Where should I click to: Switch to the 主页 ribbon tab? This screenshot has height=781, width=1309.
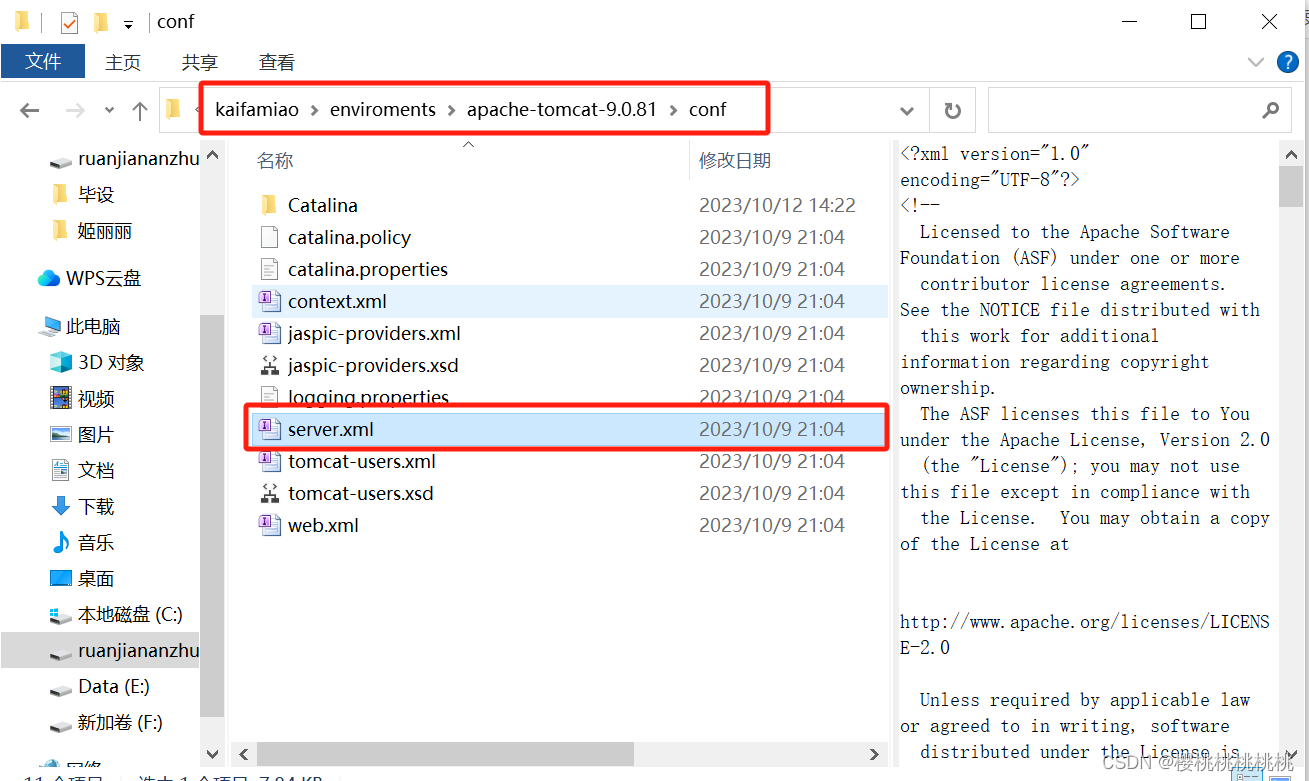(x=123, y=62)
